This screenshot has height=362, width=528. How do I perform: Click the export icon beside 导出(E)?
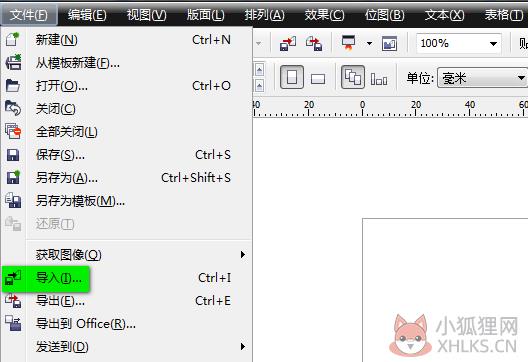pyautogui.click(x=13, y=300)
